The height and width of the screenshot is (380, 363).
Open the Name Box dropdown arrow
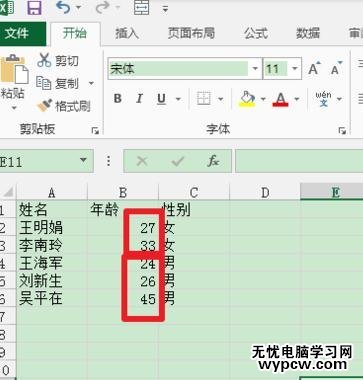coord(83,160)
